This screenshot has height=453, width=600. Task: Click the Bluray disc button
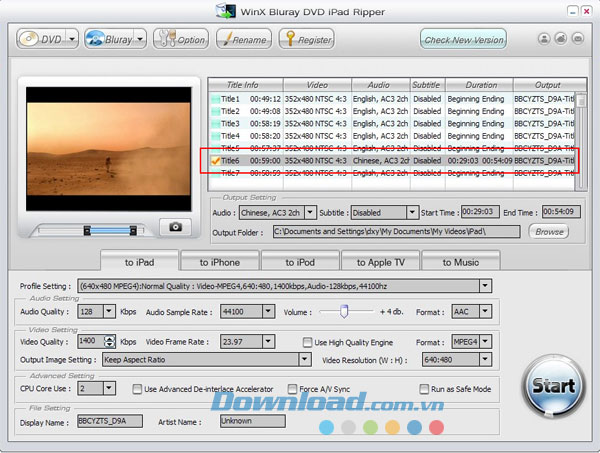(109, 39)
